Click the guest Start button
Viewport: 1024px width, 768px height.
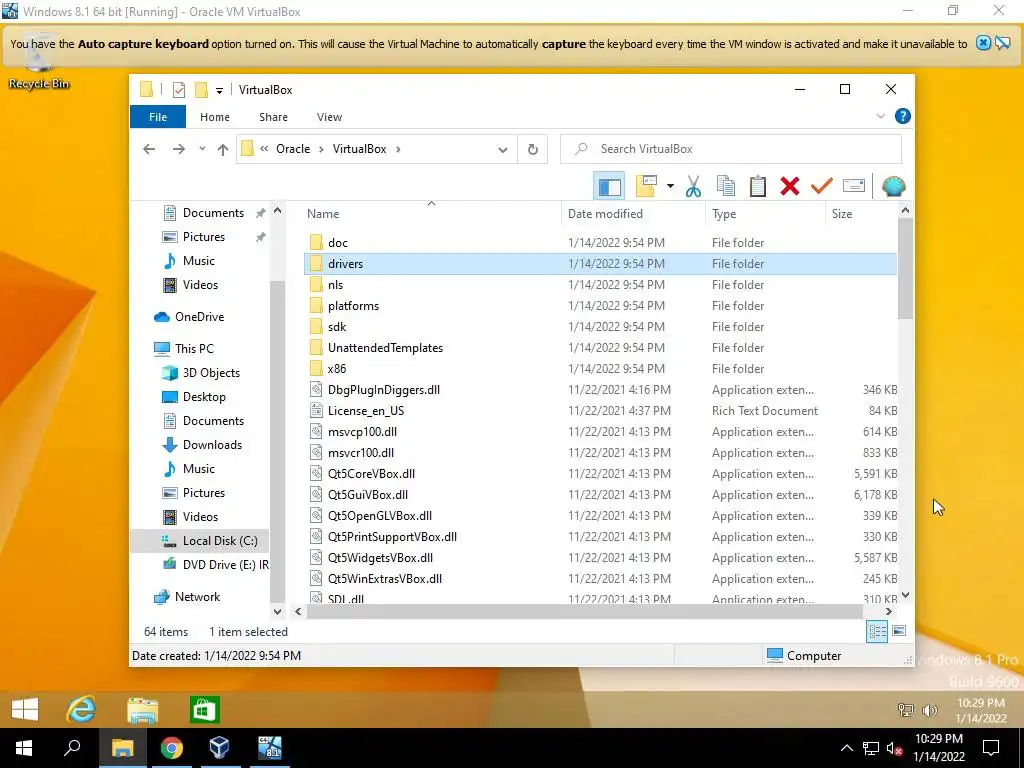(x=25, y=709)
